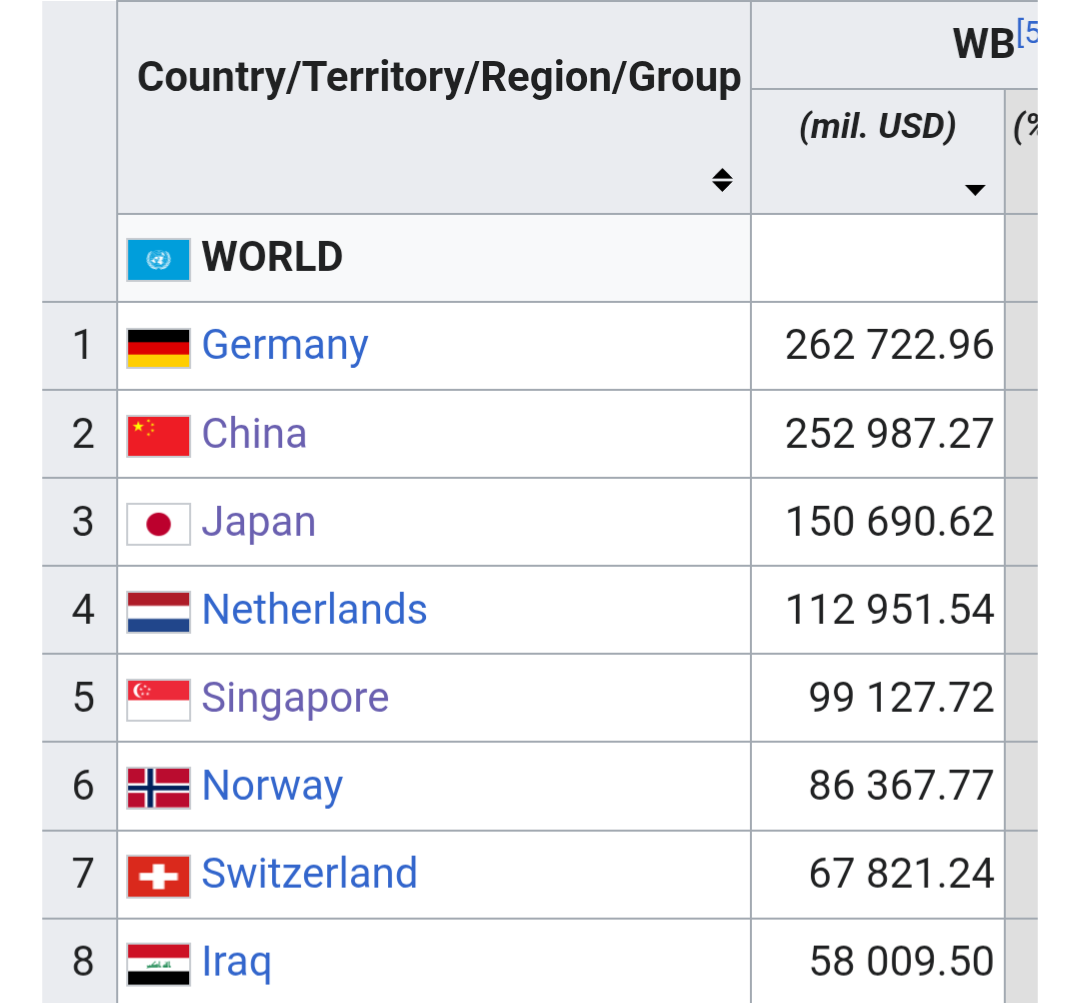Open the Germany article link
Screen dimensions: 1080x1003
click(285, 346)
